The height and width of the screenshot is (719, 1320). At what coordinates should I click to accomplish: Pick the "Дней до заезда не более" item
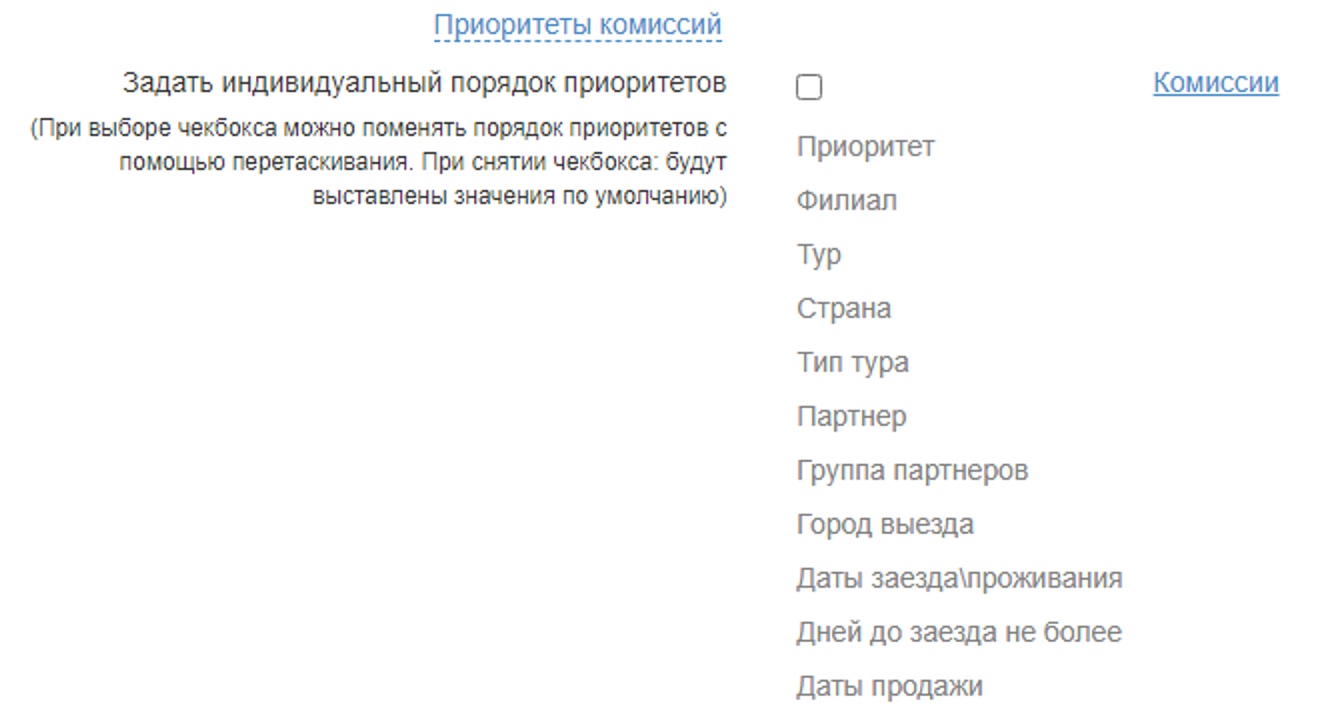point(959,633)
